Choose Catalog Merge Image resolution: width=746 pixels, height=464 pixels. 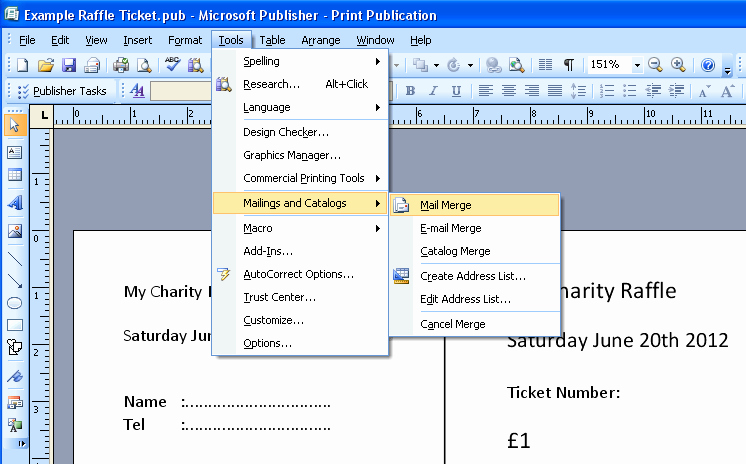coord(474,251)
